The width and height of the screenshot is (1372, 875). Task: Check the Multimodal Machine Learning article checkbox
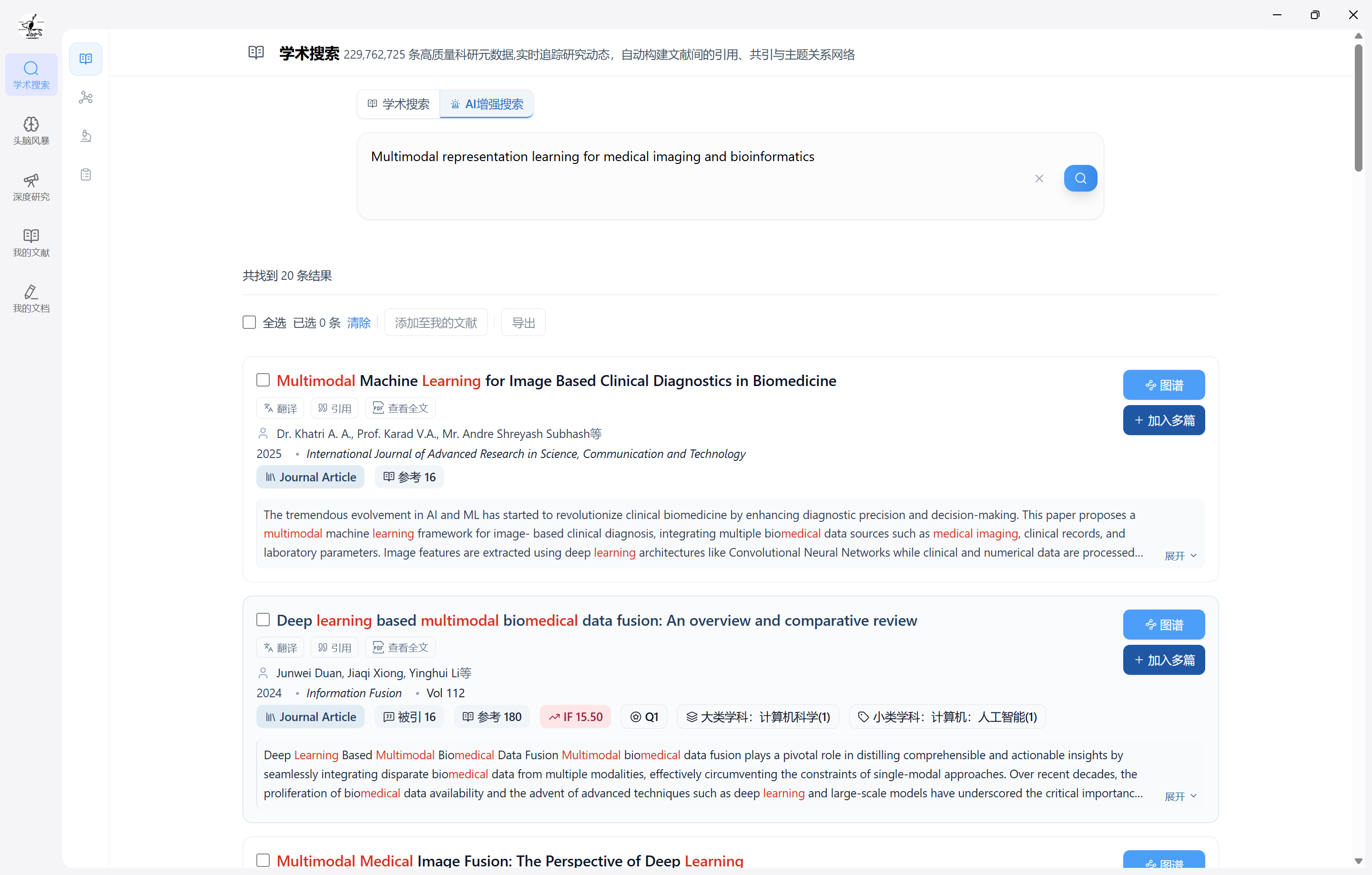pyautogui.click(x=263, y=379)
